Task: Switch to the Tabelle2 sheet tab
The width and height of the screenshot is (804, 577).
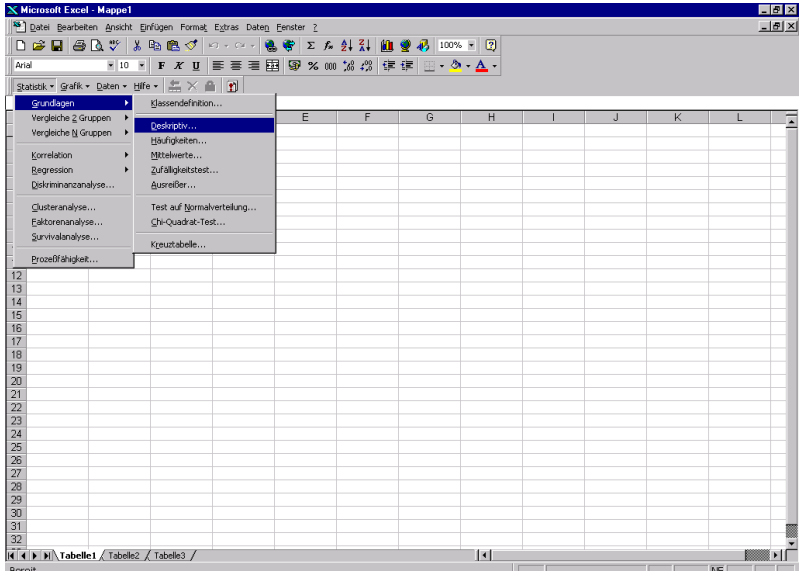Action: (x=124, y=555)
